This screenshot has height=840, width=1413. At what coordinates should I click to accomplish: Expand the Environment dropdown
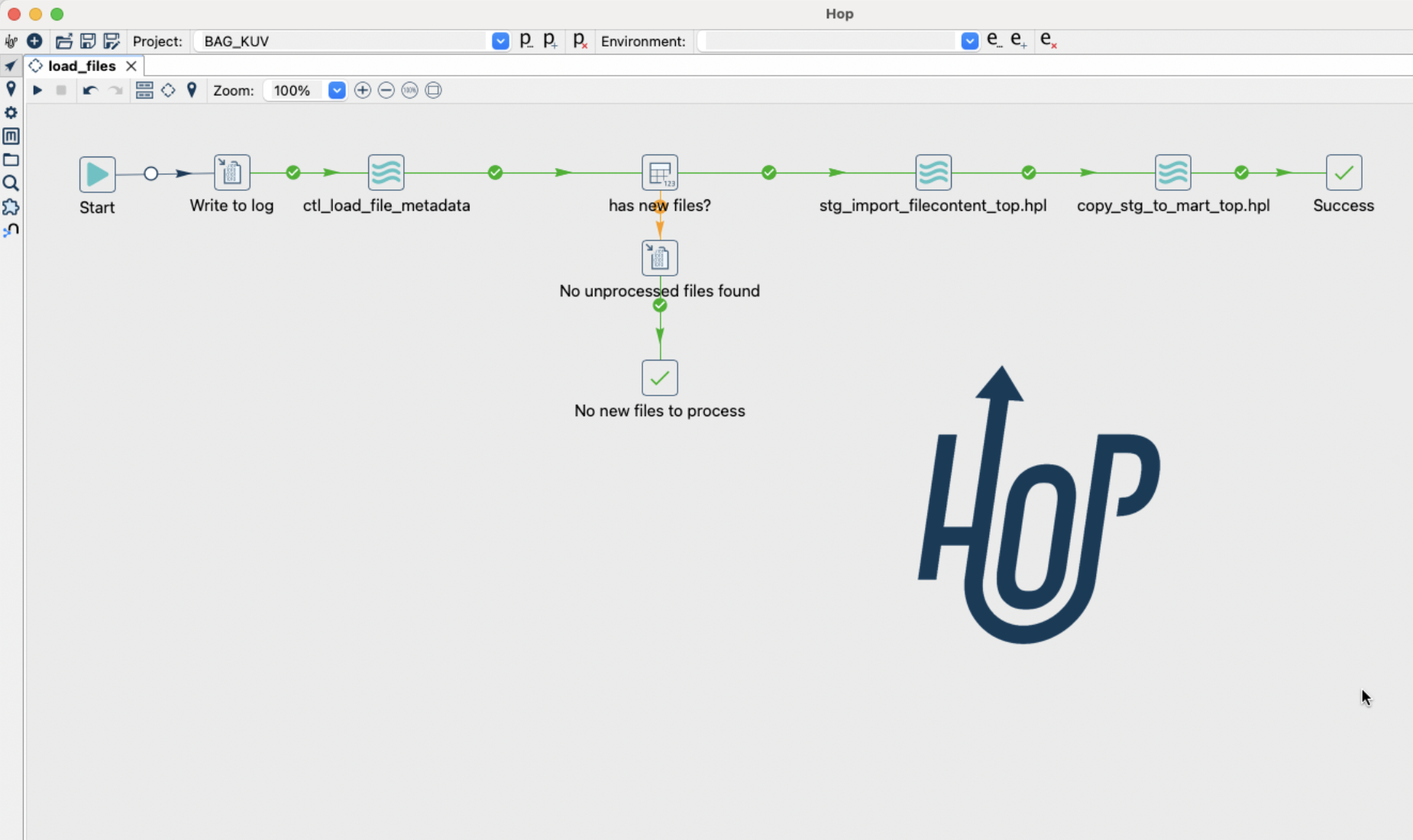969,41
